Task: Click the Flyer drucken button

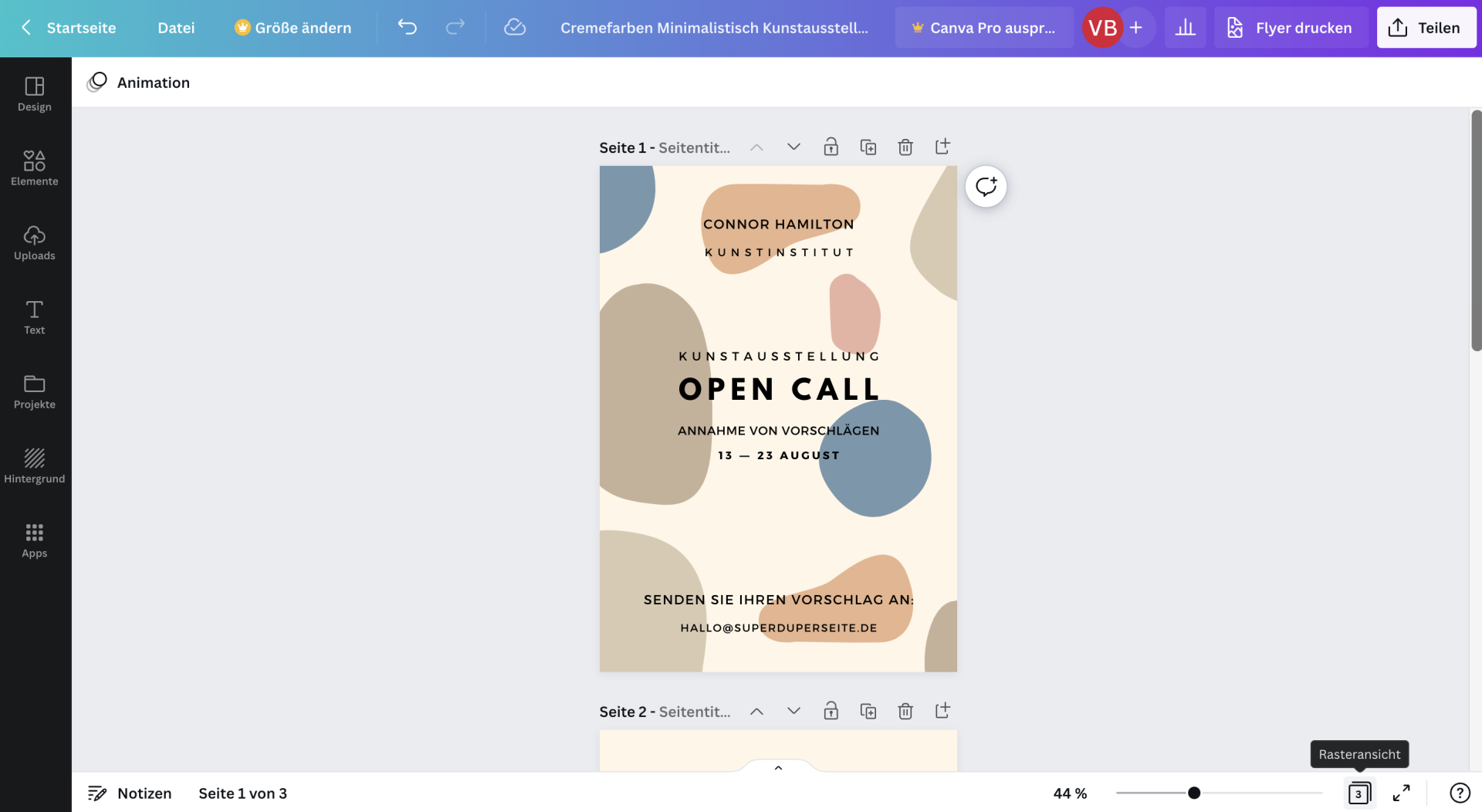Action: pos(1290,28)
